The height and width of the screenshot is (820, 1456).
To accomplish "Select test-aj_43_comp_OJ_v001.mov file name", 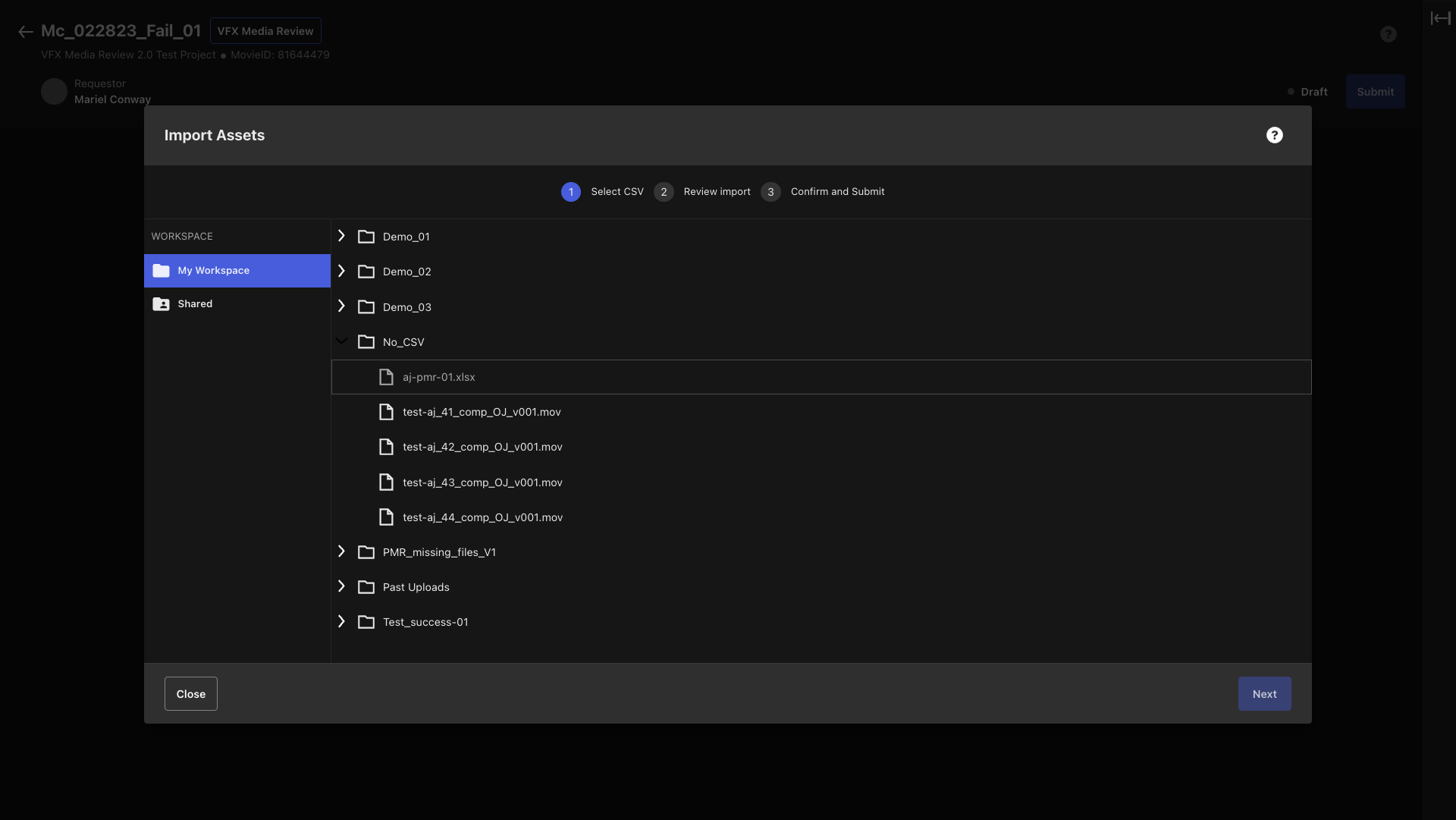I will pyautogui.click(x=482, y=482).
